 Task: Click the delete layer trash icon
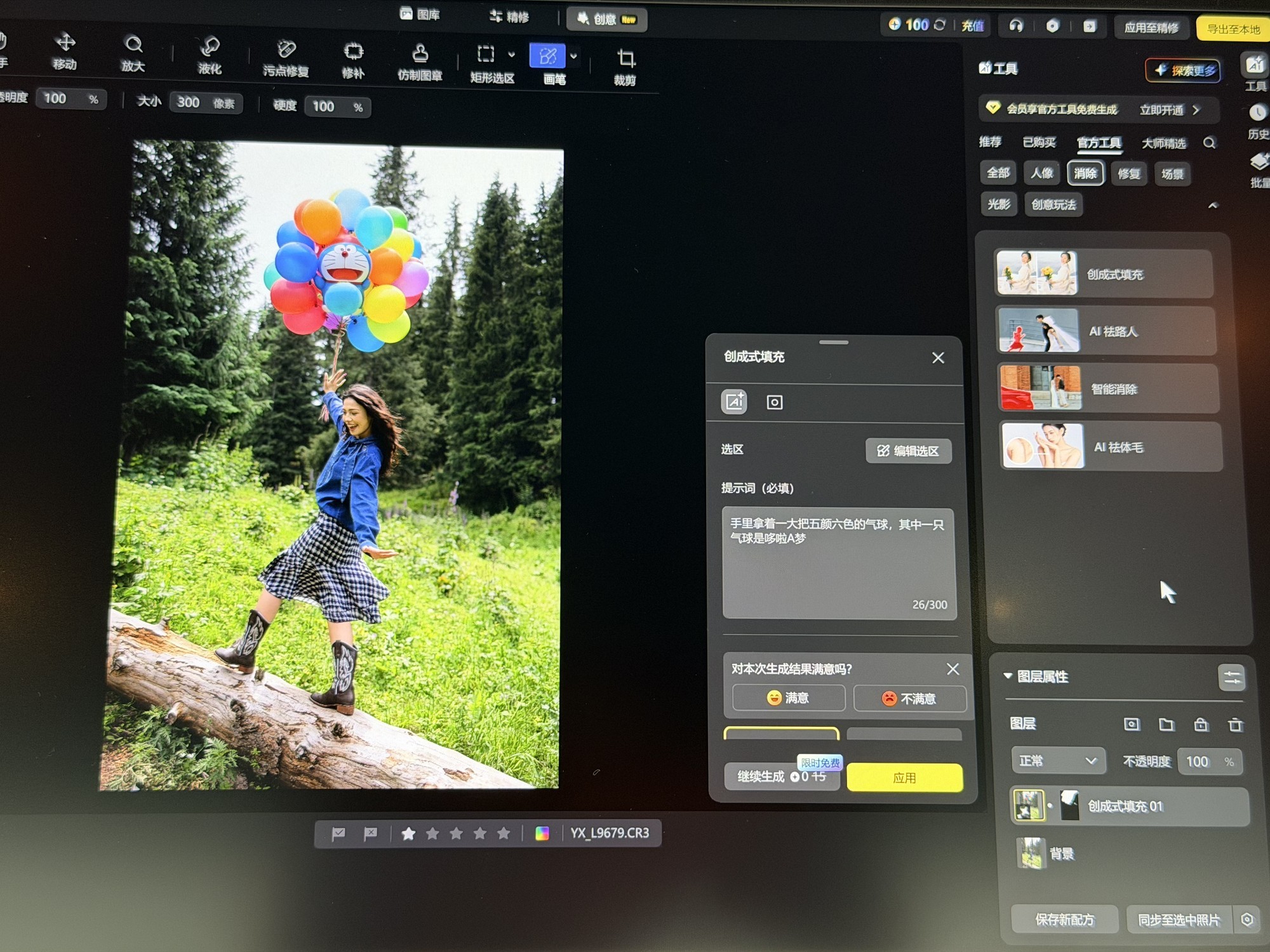click(1235, 725)
